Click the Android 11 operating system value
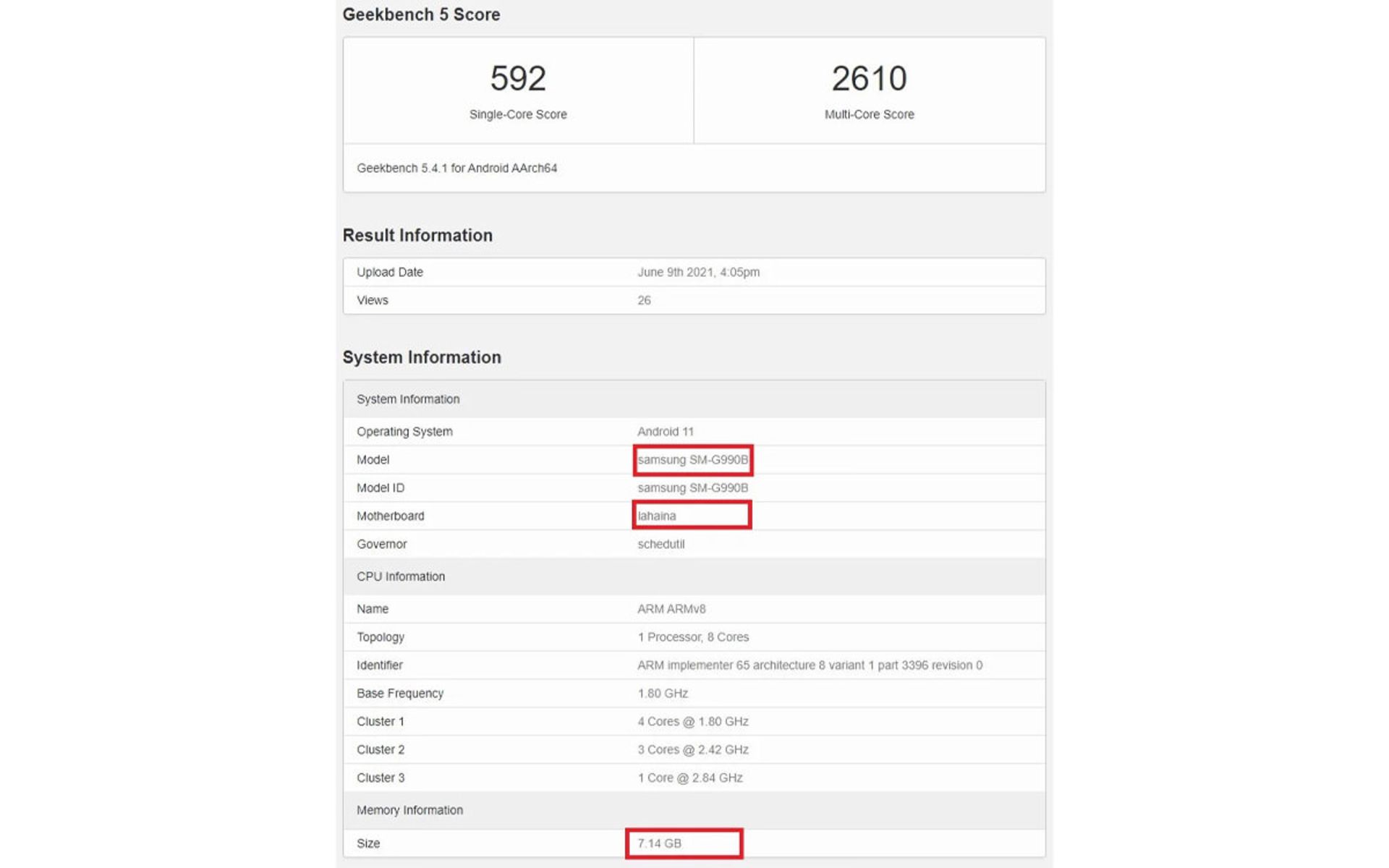 [x=666, y=432]
